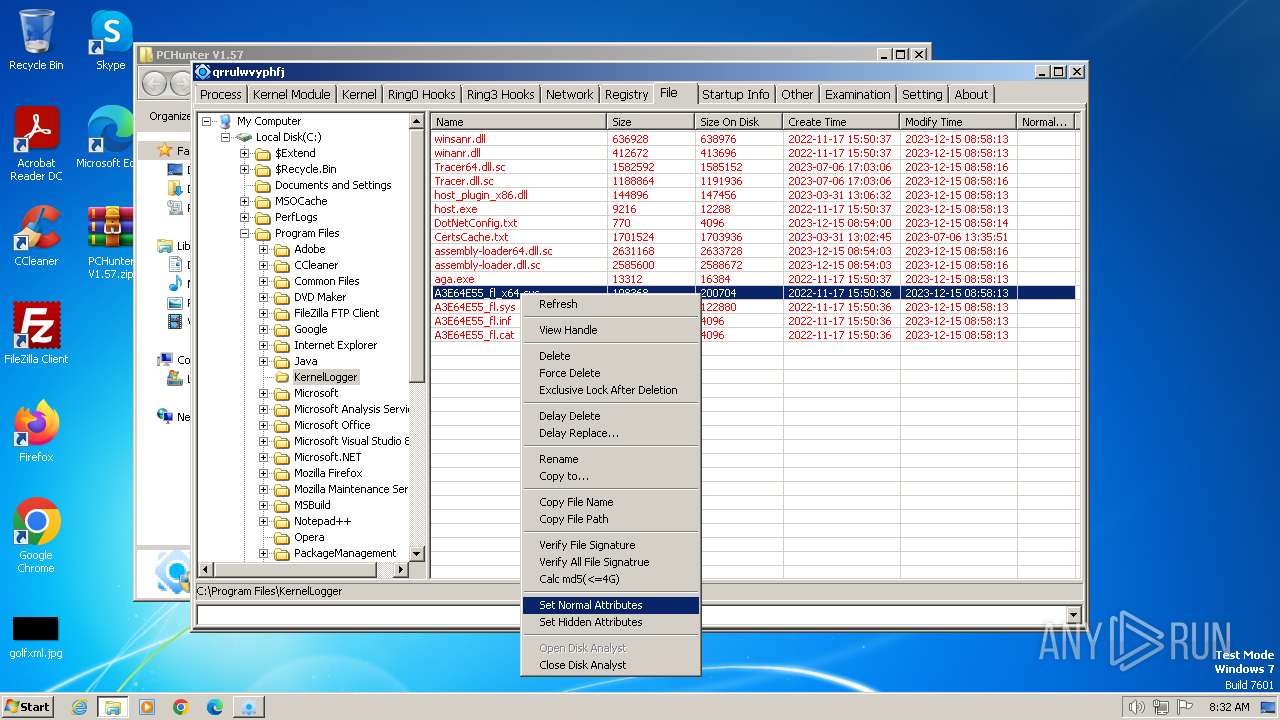
Task: Collapse the Program Files folder node
Action: [245, 233]
